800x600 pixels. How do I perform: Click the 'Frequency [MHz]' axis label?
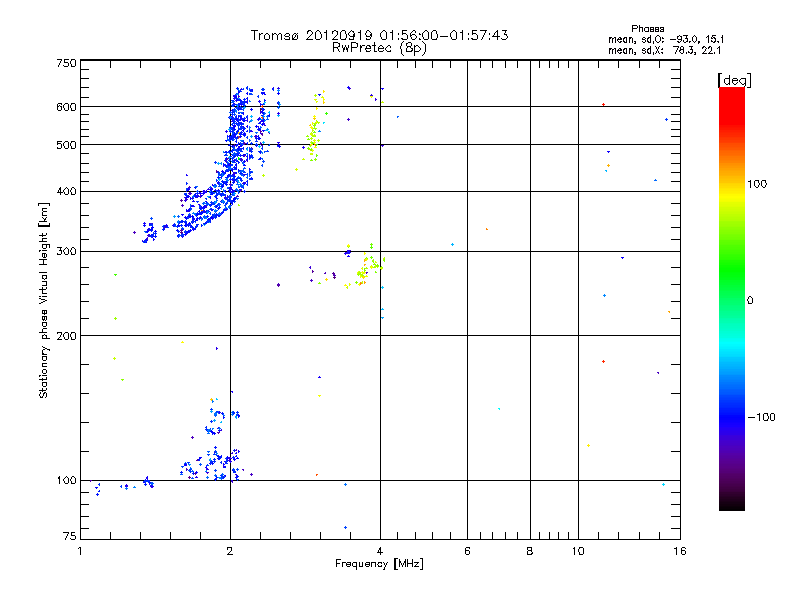[379, 564]
